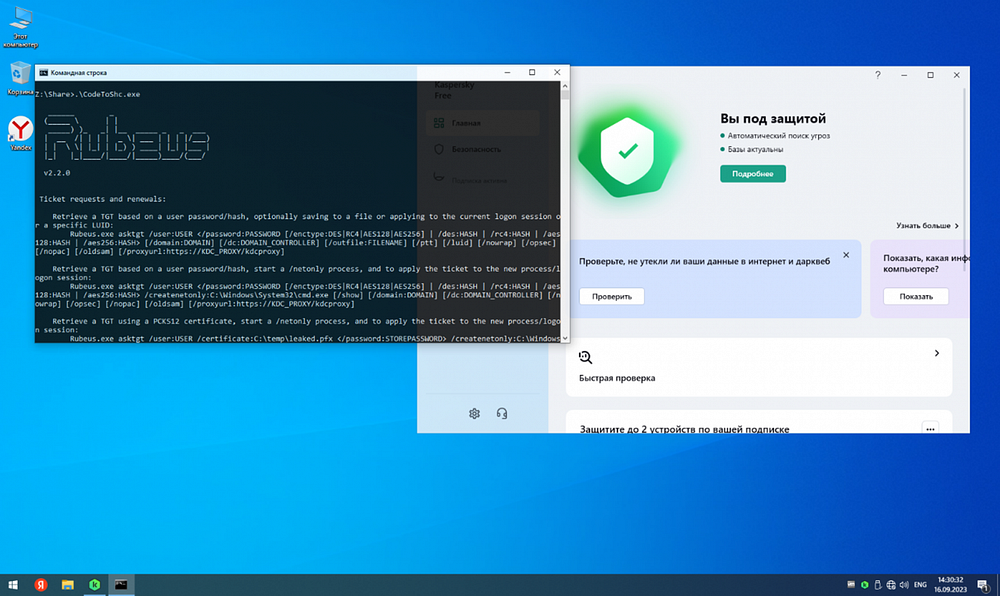Open Command Prompt title bar system icon

(x=43, y=73)
